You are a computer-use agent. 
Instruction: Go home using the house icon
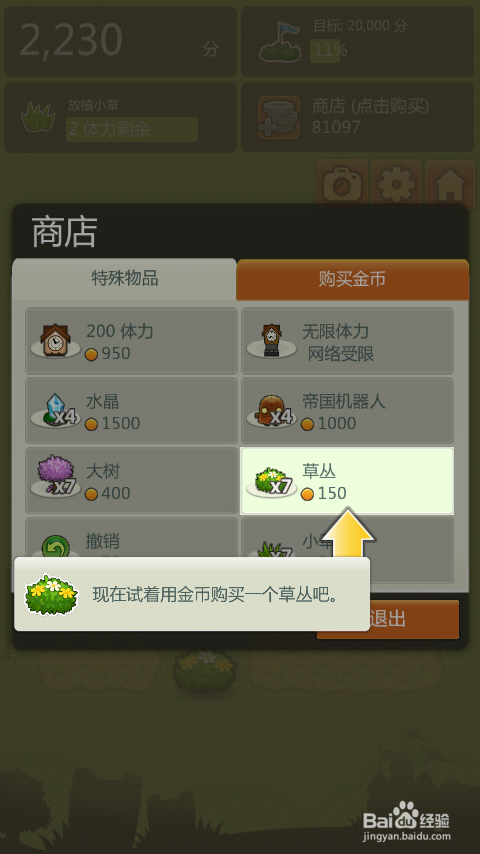coord(450,184)
